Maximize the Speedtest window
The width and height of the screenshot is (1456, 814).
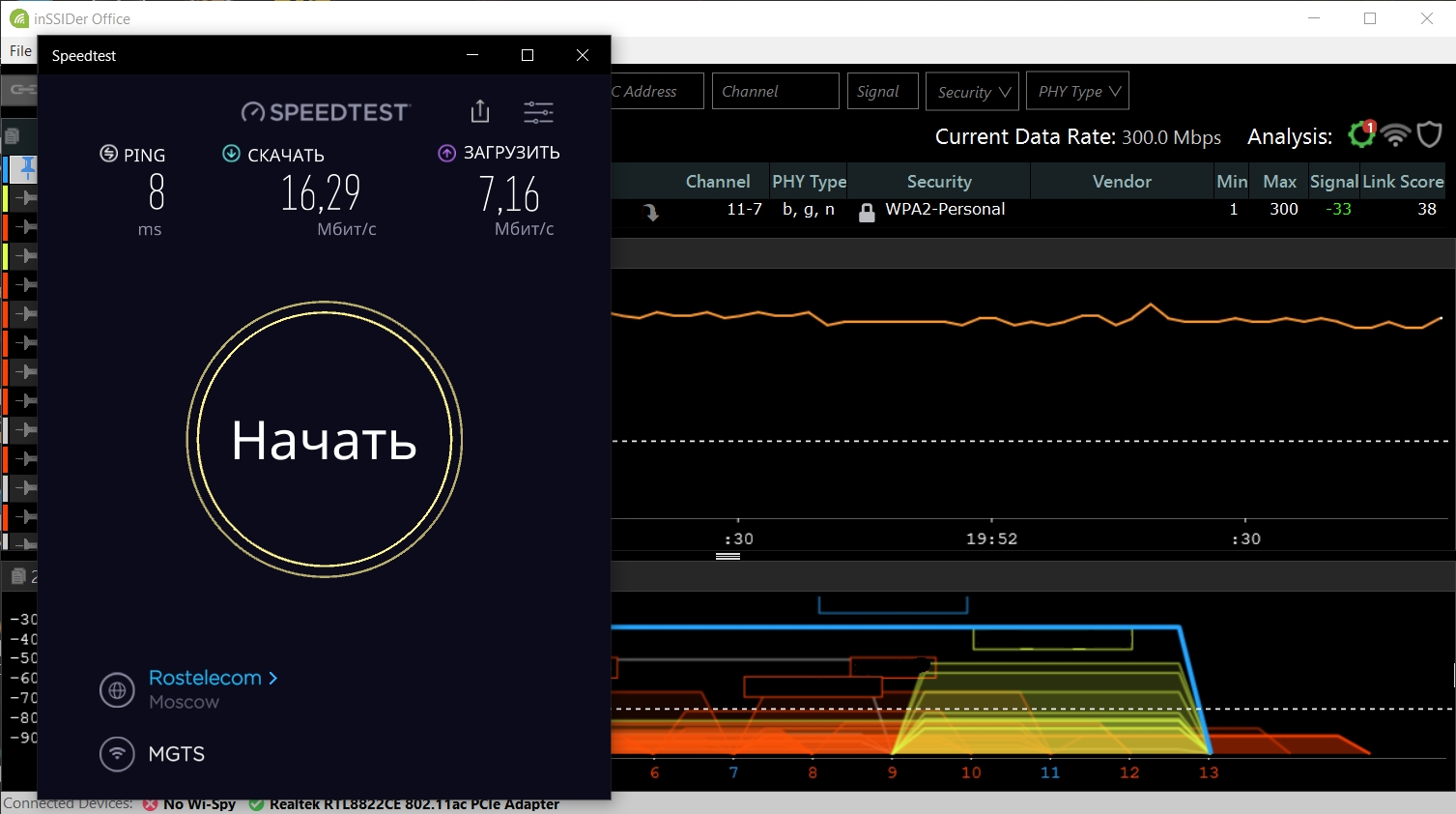(528, 55)
